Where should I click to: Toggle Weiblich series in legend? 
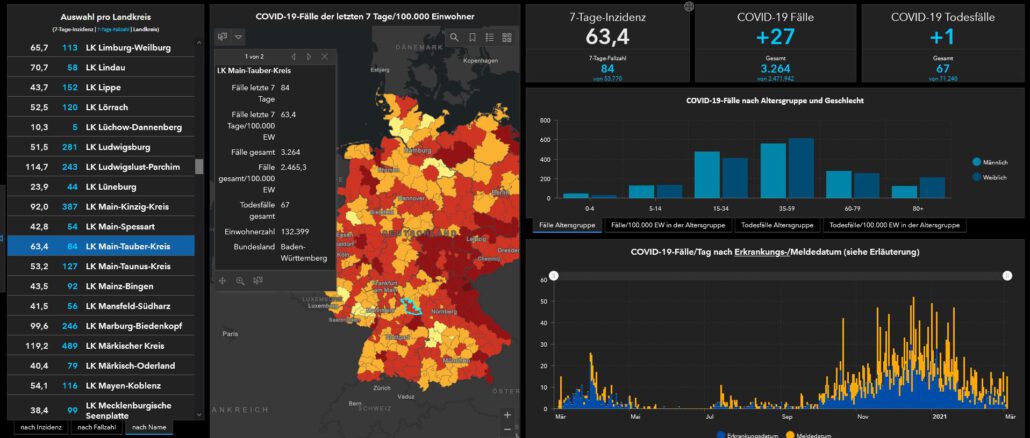click(x=989, y=177)
